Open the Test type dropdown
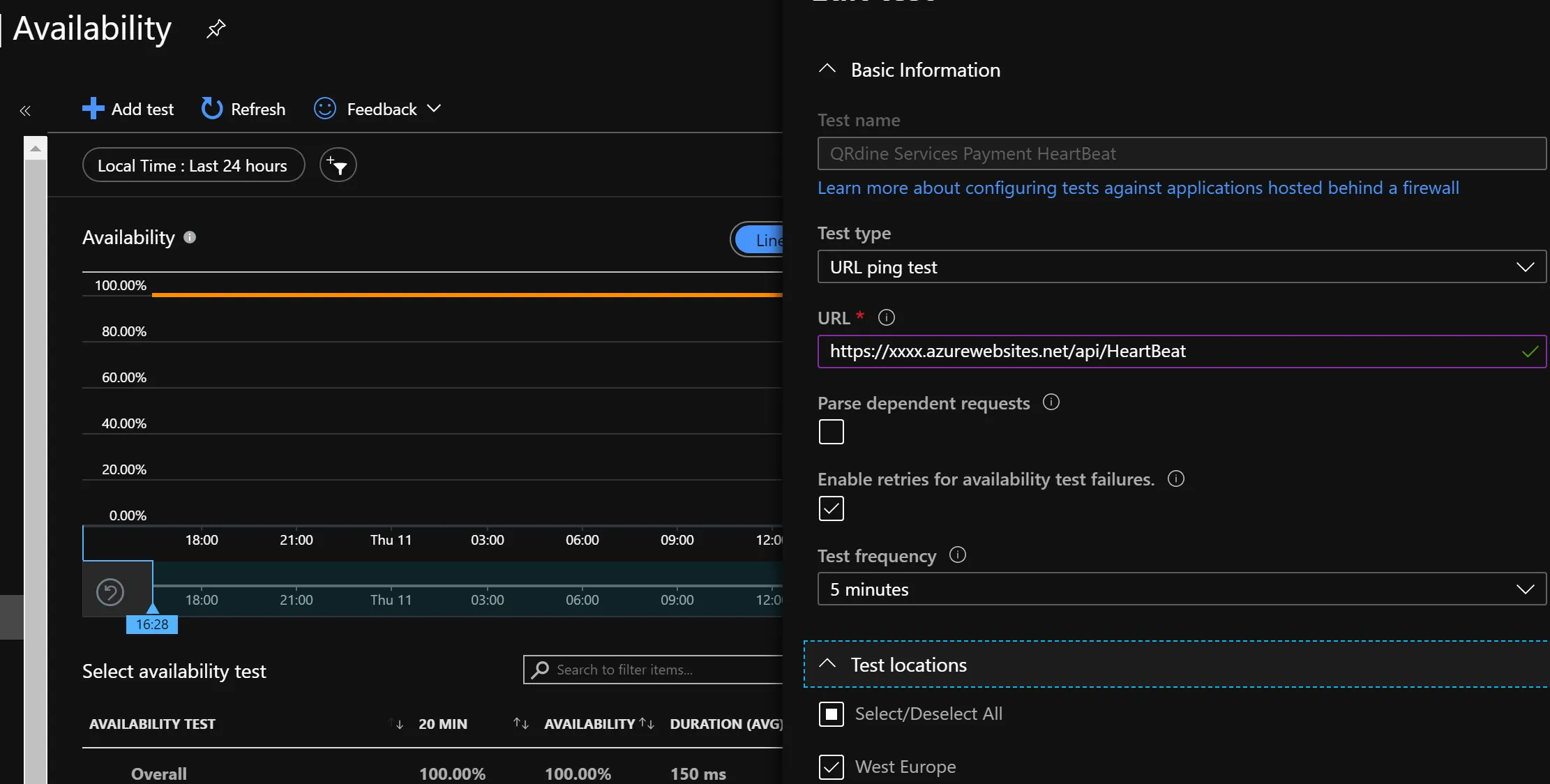This screenshot has height=784, width=1550. pos(1181,267)
